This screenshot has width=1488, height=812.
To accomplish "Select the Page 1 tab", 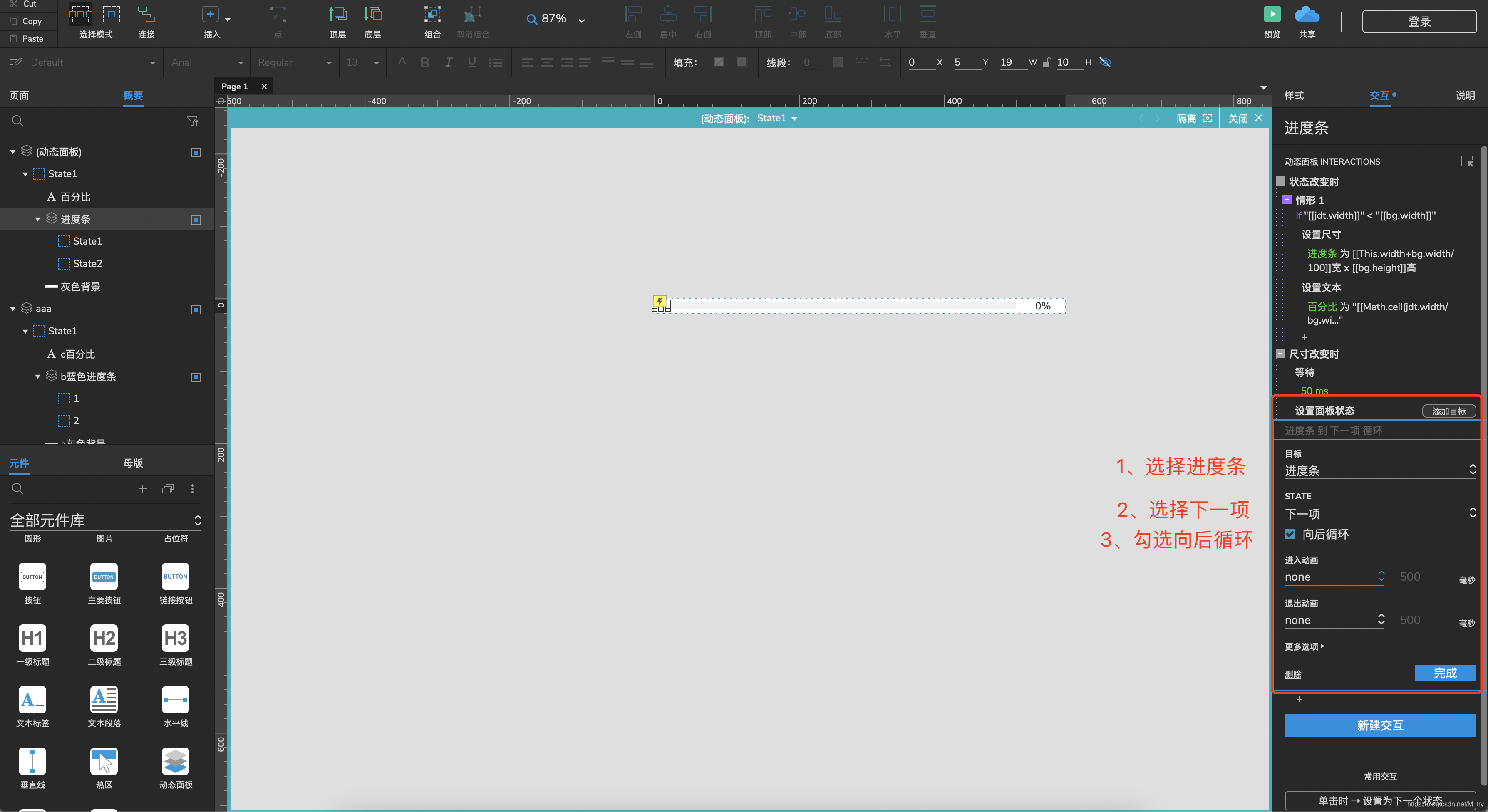I will 234,86.
